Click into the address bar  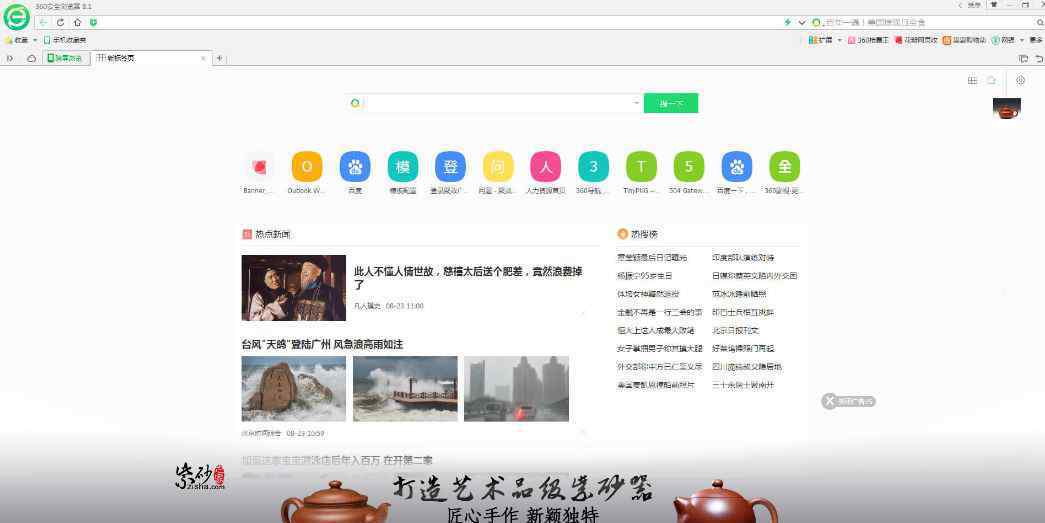coord(440,22)
